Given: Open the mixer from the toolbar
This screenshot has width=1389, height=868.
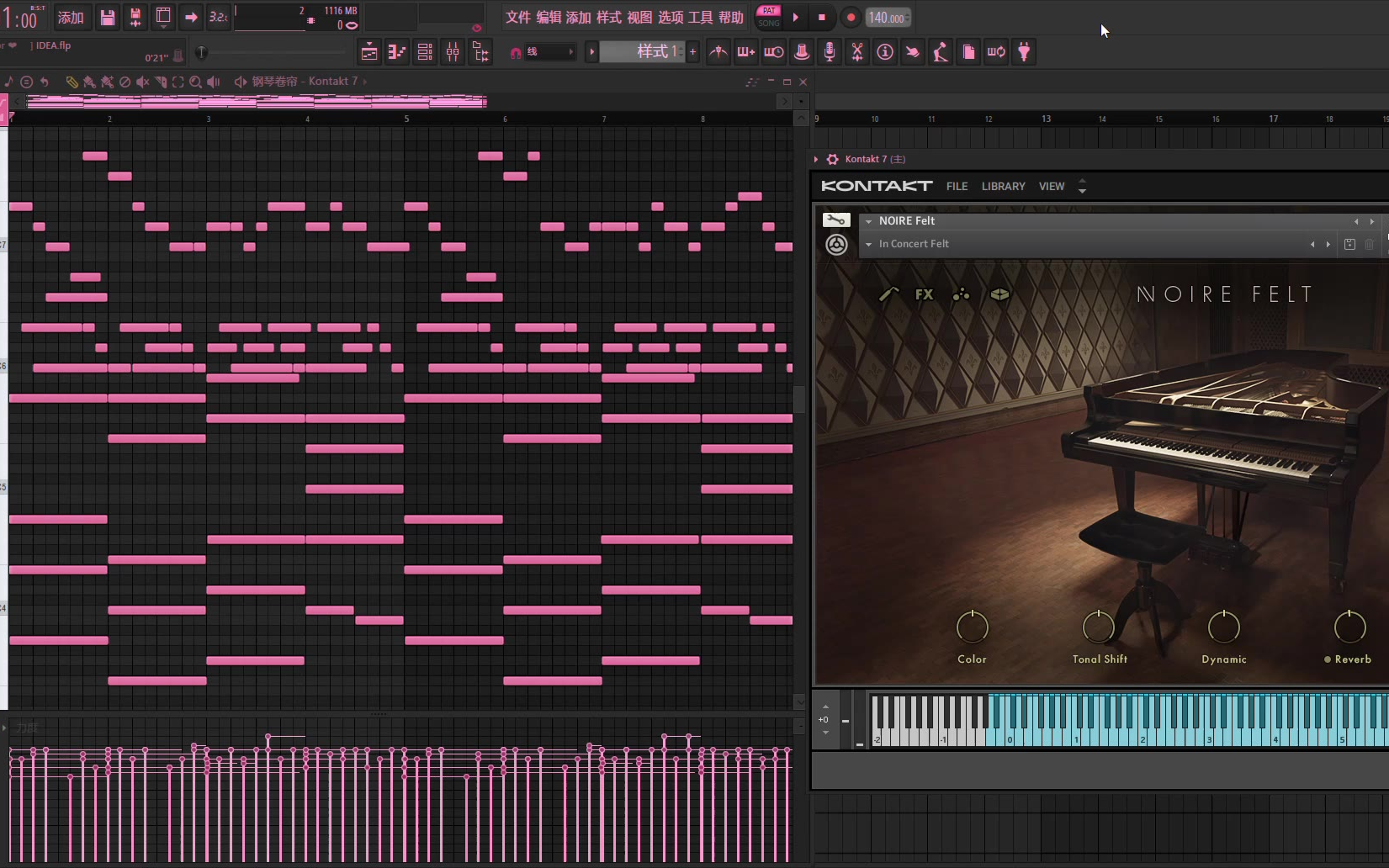Looking at the screenshot, I should click(x=453, y=52).
